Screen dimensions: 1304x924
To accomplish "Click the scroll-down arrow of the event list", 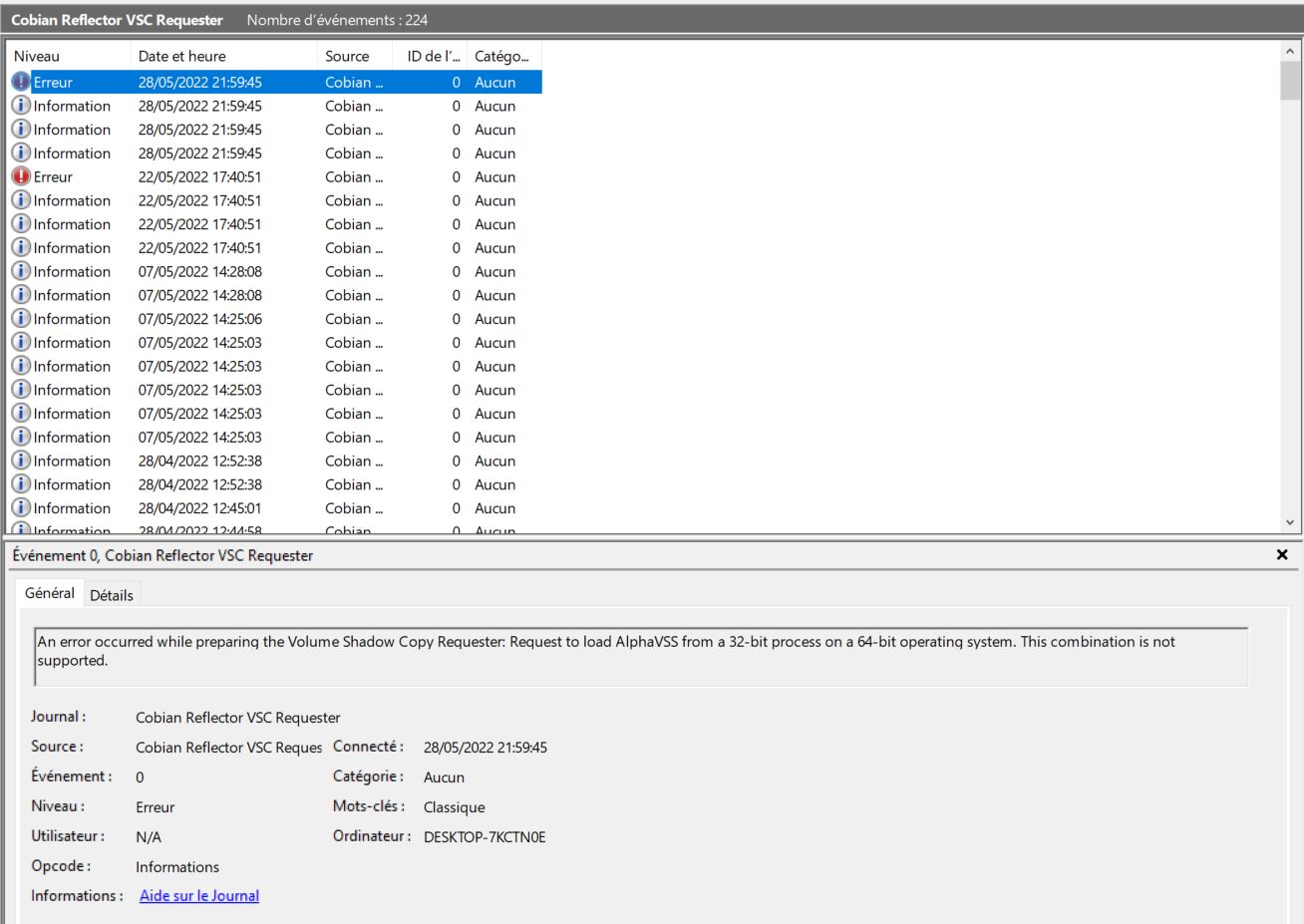I will tap(1290, 522).
